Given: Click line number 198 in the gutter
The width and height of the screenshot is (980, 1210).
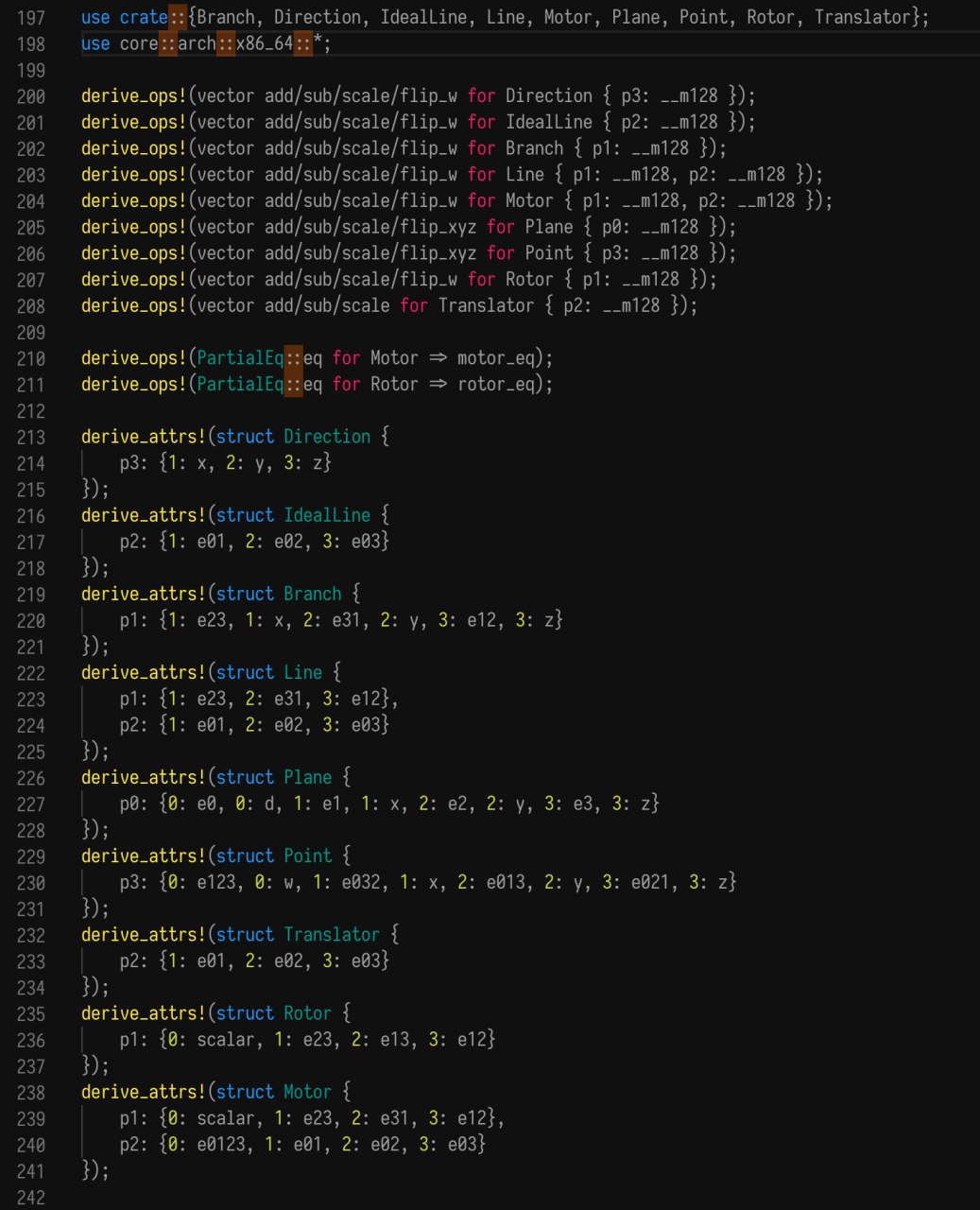Looking at the screenshot, I should pyautogui.click(x=31, y=43).
